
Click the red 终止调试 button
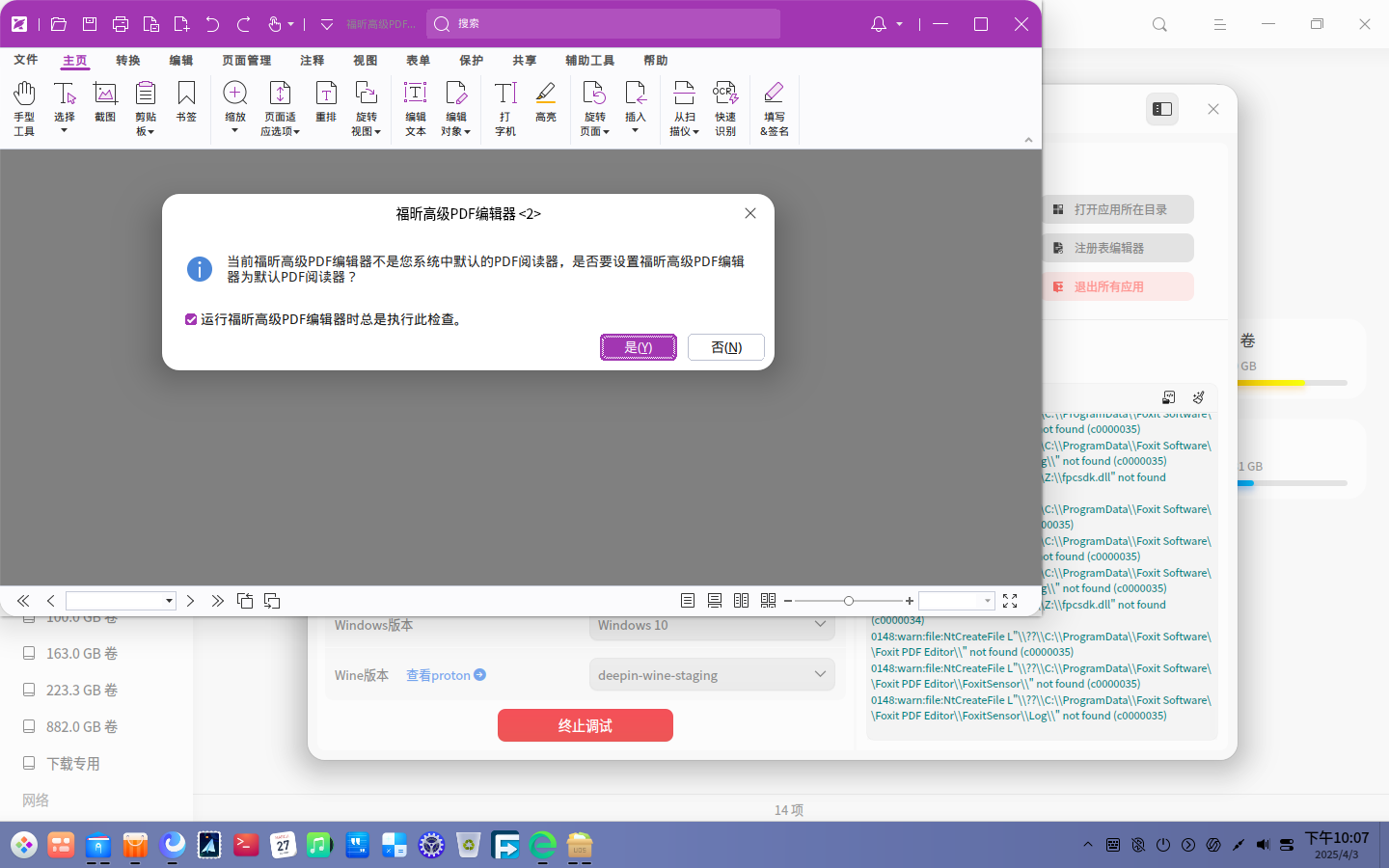pos(586,725)
